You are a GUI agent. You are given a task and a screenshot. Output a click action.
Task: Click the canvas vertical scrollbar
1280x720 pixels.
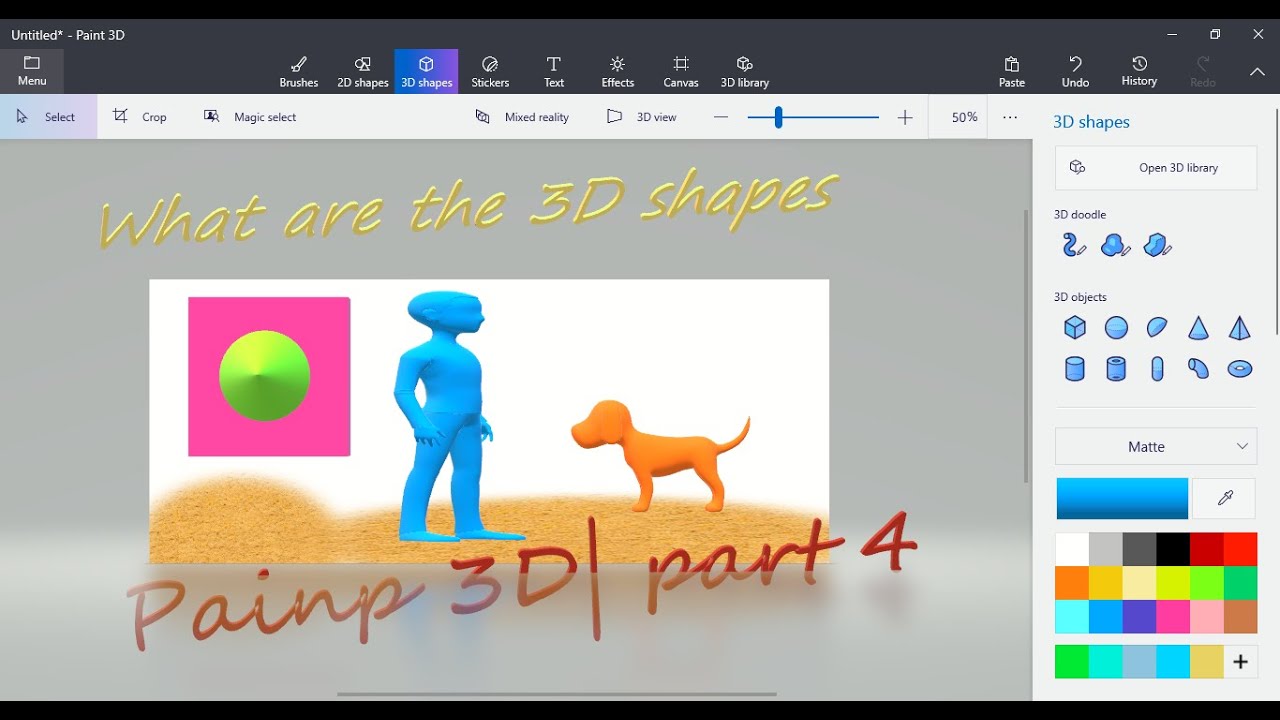(1025, 345)
